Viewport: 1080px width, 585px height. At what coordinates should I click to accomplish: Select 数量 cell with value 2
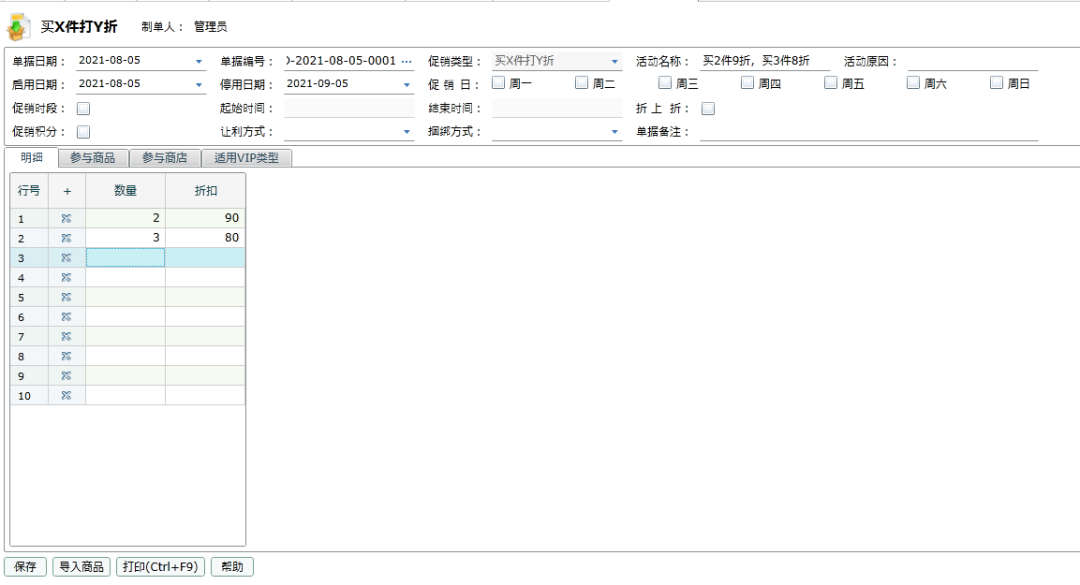125,218
